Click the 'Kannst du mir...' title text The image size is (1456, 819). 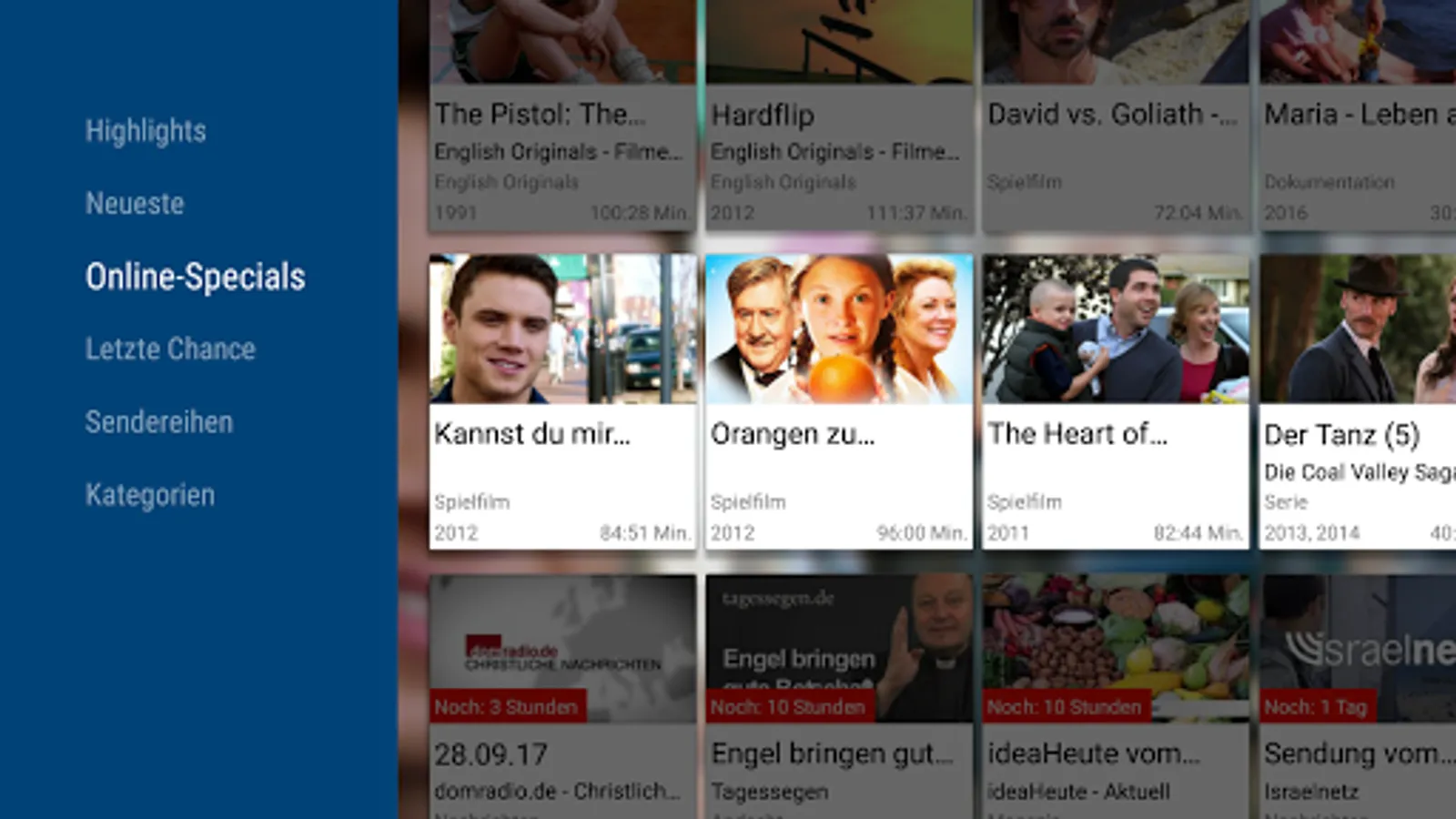pyautogui.click(x=531, y=433)
